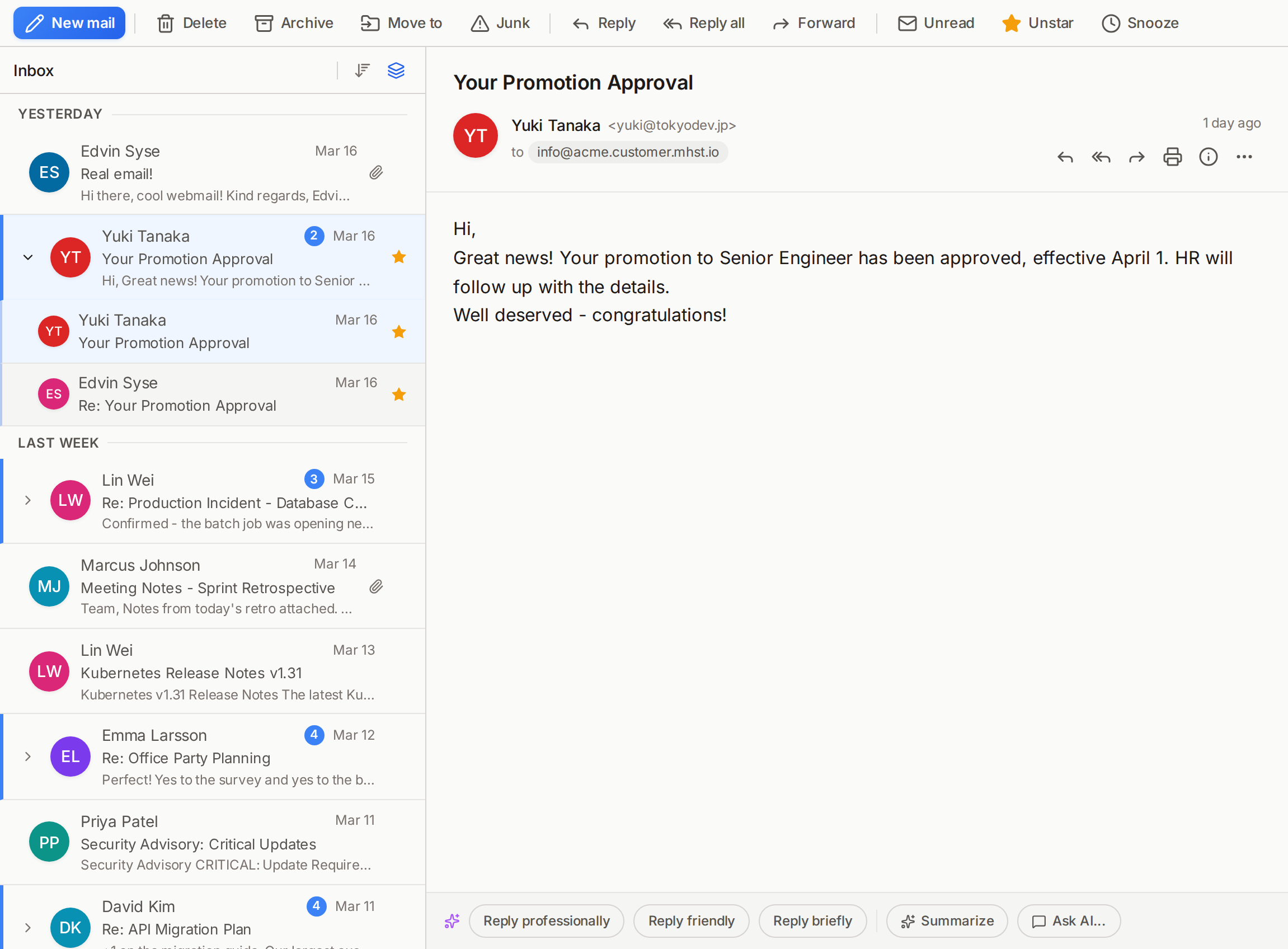Click the sort order icon beside Inbox
This screenshot has height=949, width=1288.
[362, 70]
